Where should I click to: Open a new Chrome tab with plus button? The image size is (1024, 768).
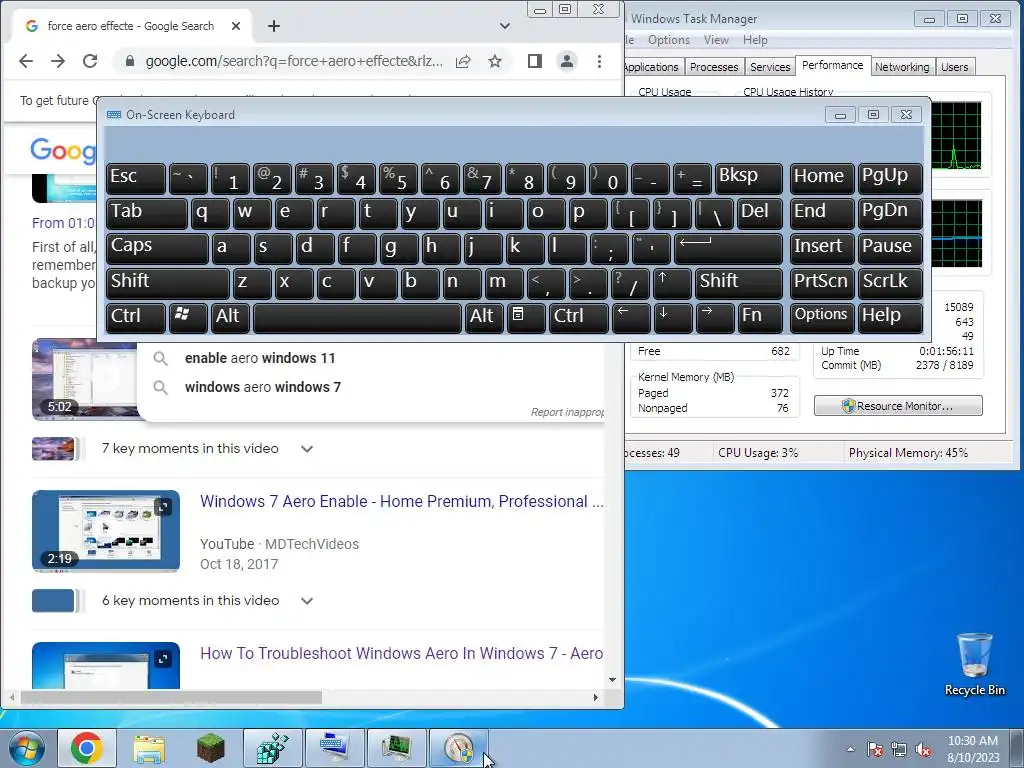pos(274,26)
